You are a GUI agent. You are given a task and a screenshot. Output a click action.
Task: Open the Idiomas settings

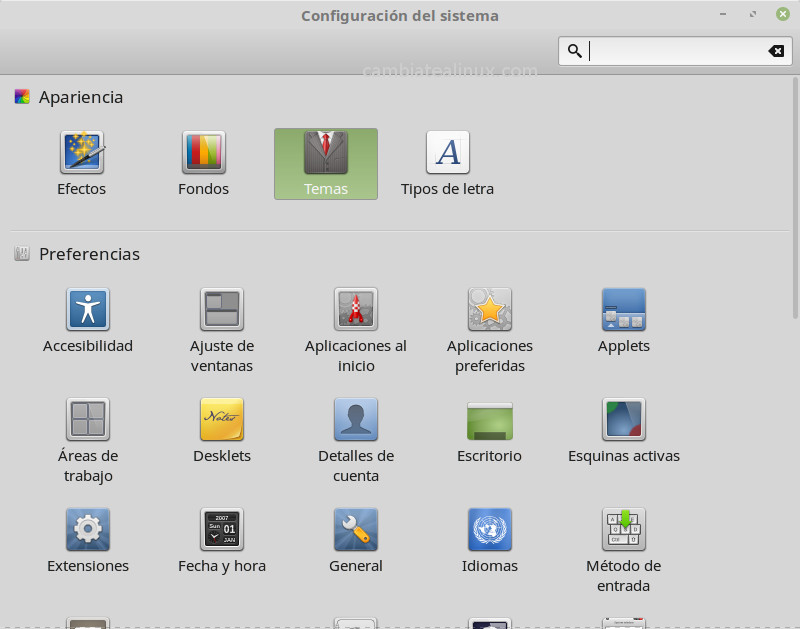[489, 538]
